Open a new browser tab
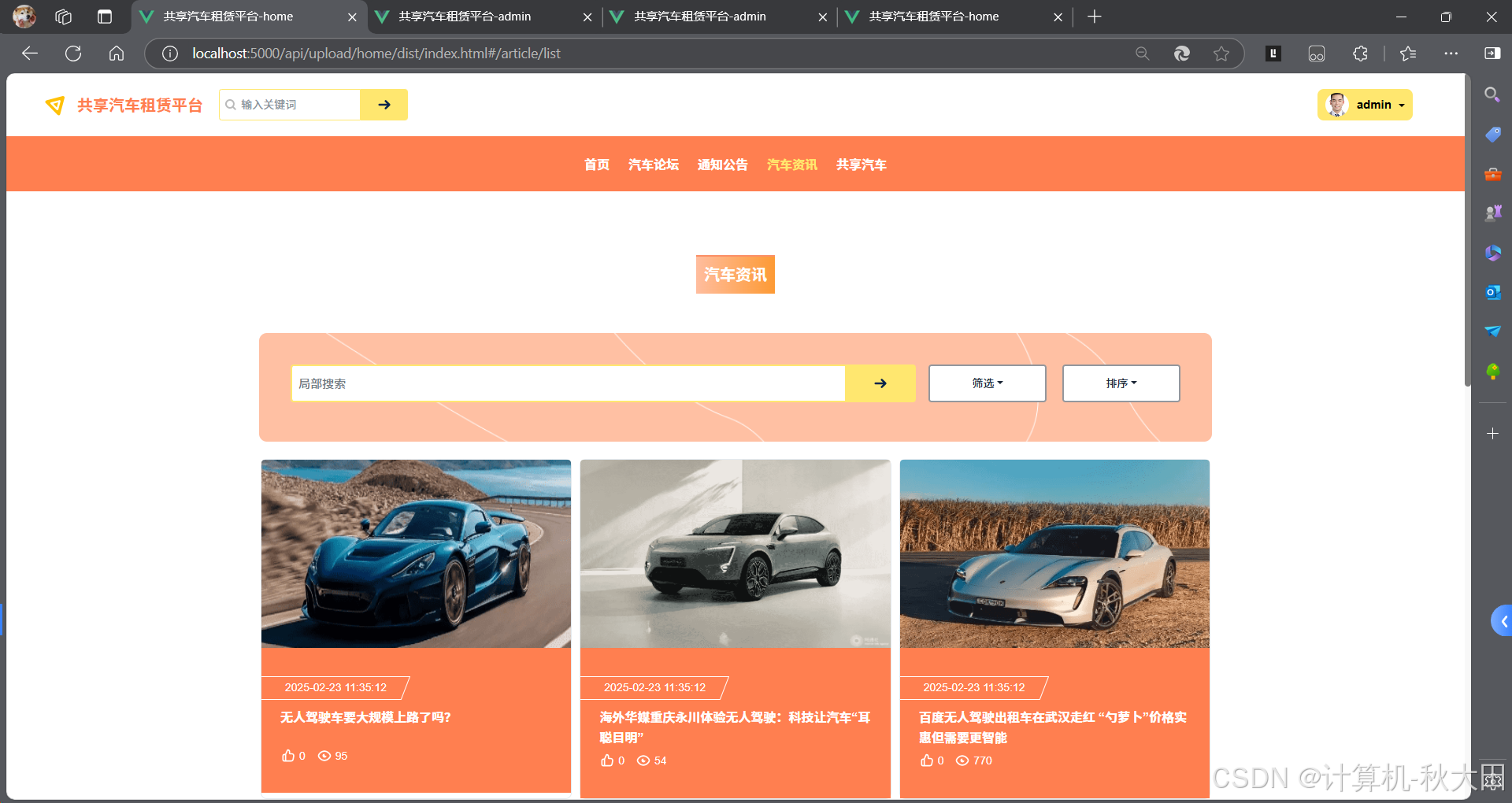The height and width of the screenshot is (803, 1512). (x=1094, y=17)
